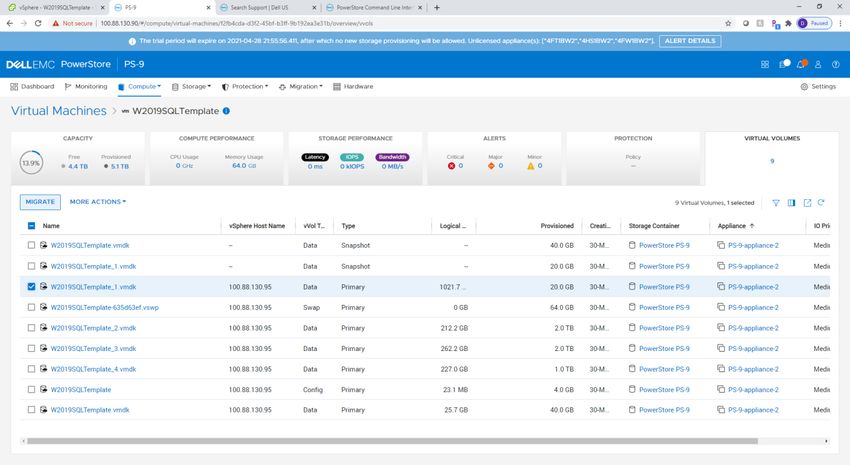Screen dimensions: 850x465
Task: Click the export table icon
Action: 807,203
